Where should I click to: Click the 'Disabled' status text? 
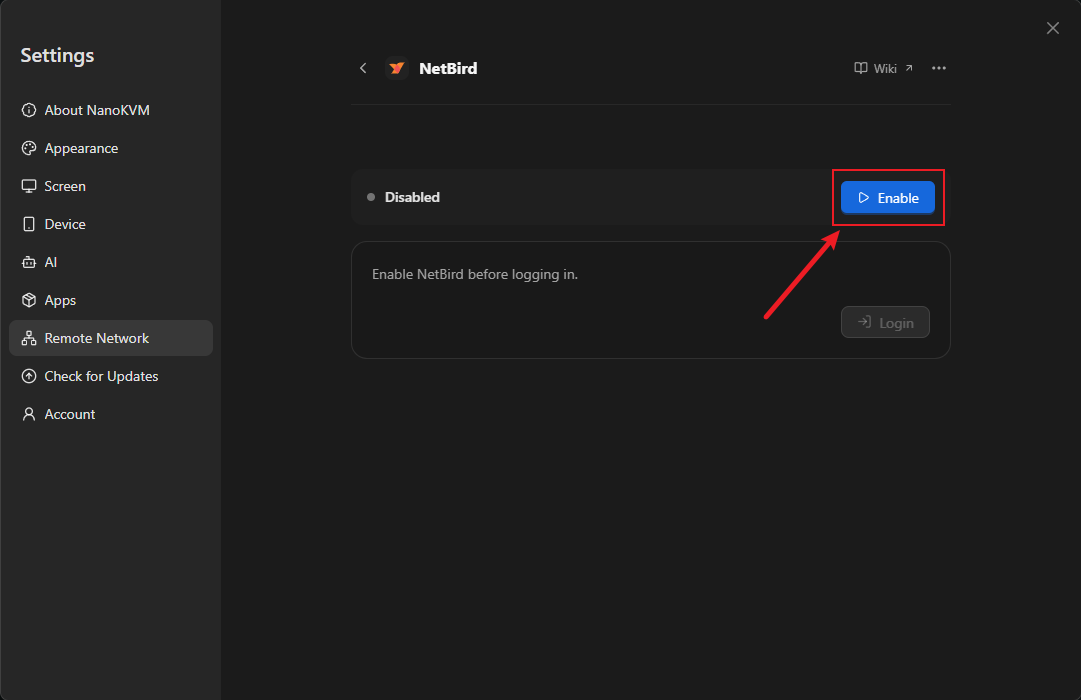(412, 197)
